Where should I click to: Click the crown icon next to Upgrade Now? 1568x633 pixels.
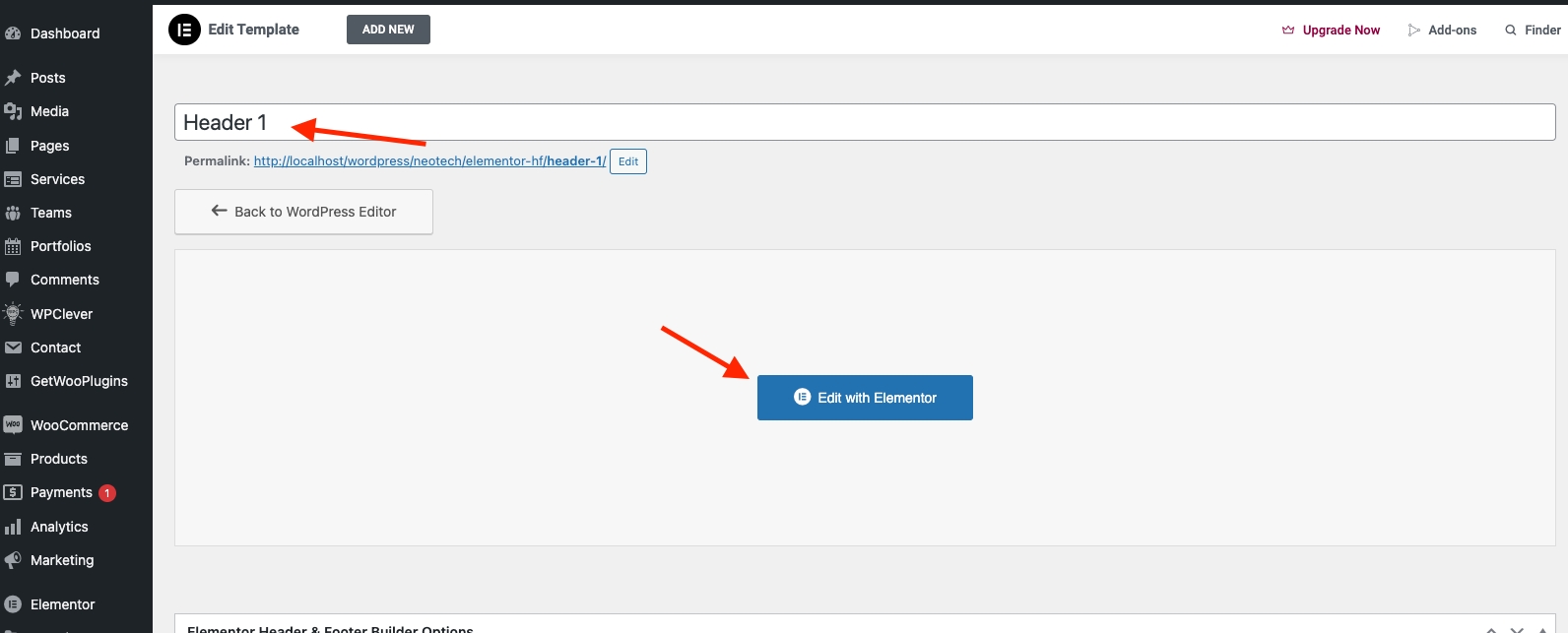pos(1288,31)
